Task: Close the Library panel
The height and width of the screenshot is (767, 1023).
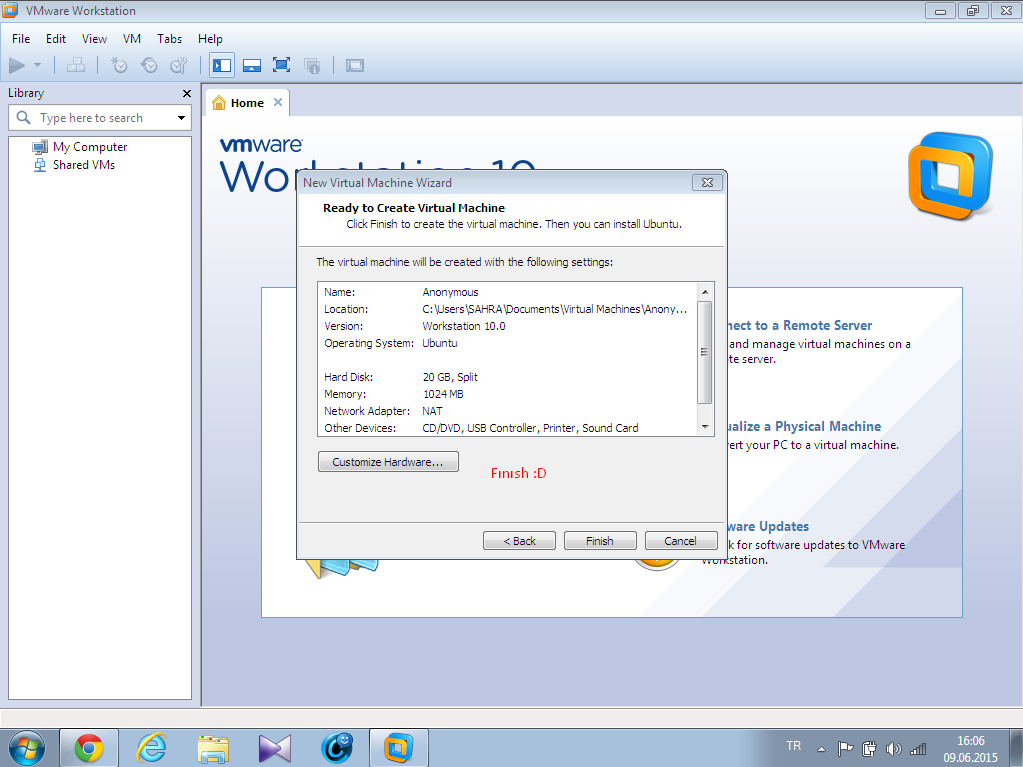Action: point(187,93)
